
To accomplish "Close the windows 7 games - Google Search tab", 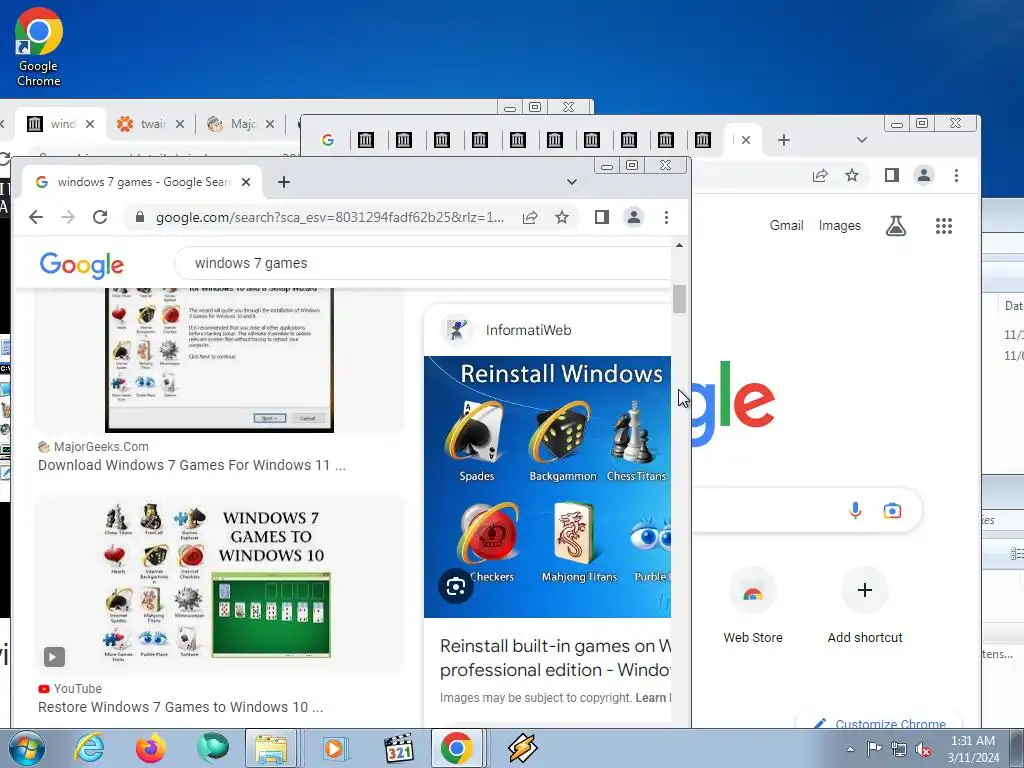I will coord(246,182).
